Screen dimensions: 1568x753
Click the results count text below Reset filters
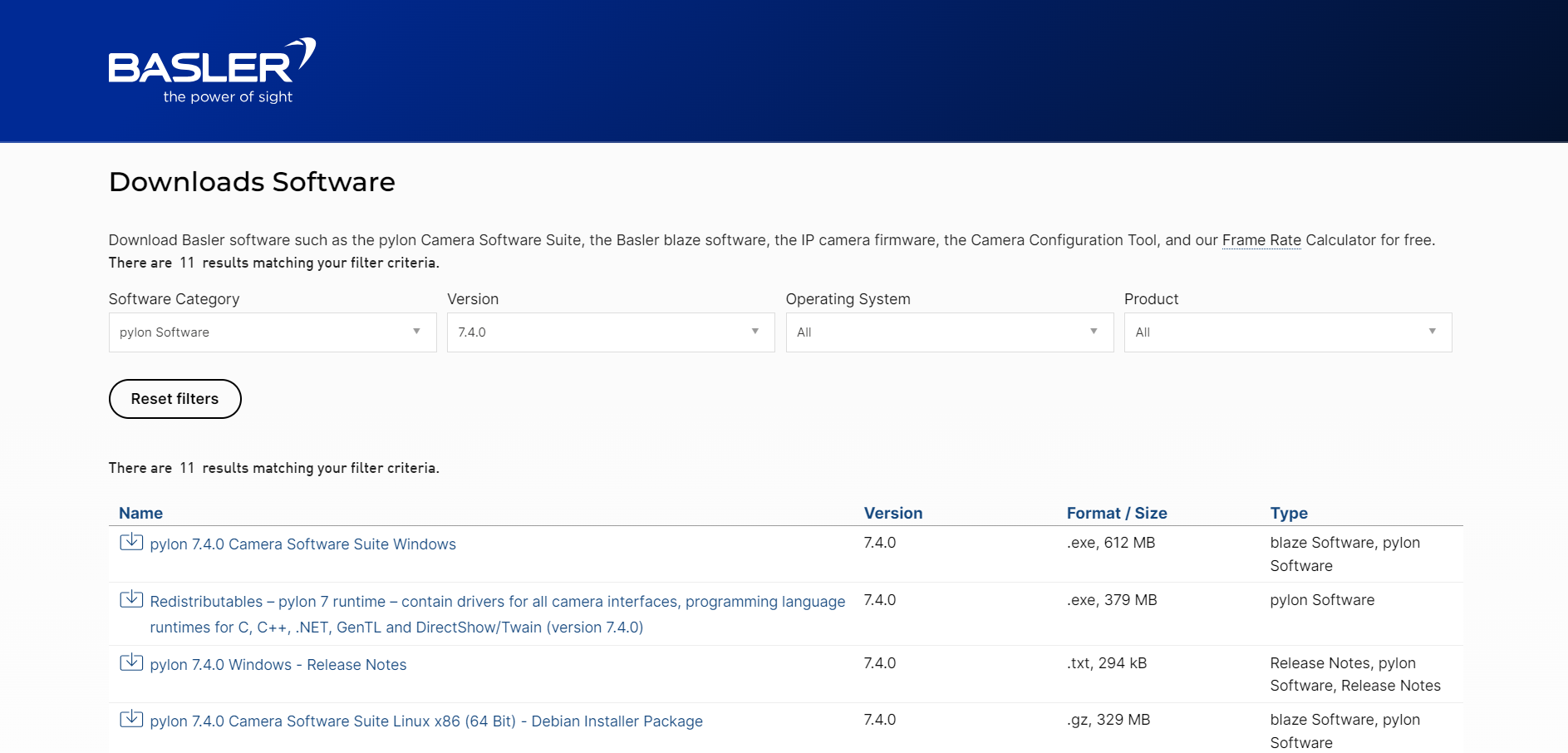[273, 468]
